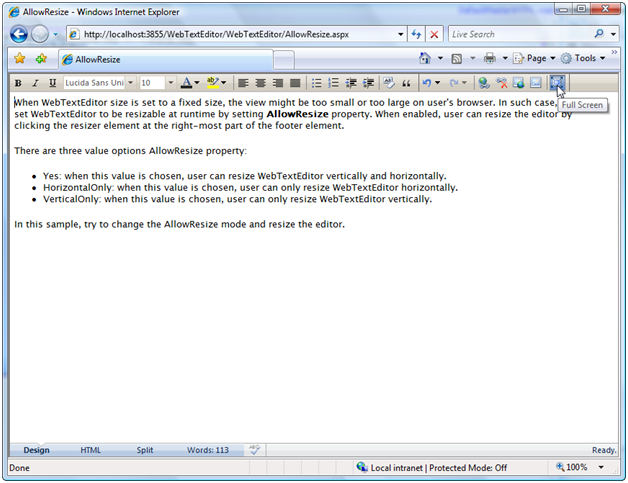Click the Full Screen editor icon

[557, 83]
